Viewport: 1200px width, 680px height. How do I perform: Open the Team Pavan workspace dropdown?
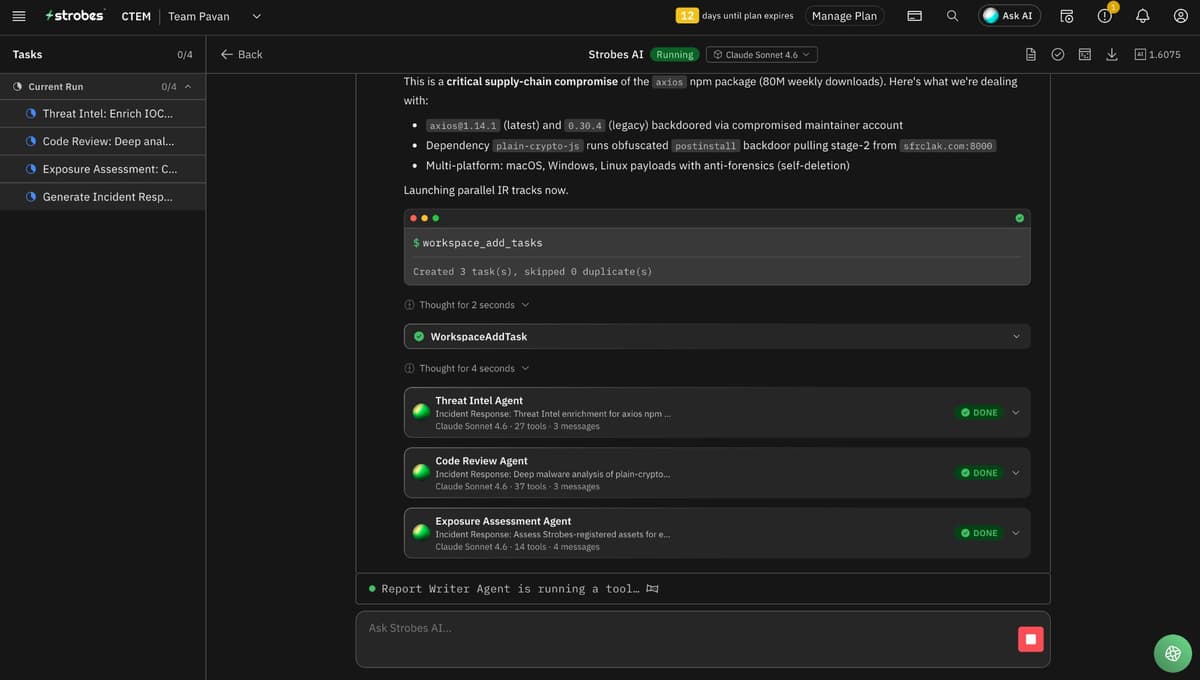(x=214, y=16)
